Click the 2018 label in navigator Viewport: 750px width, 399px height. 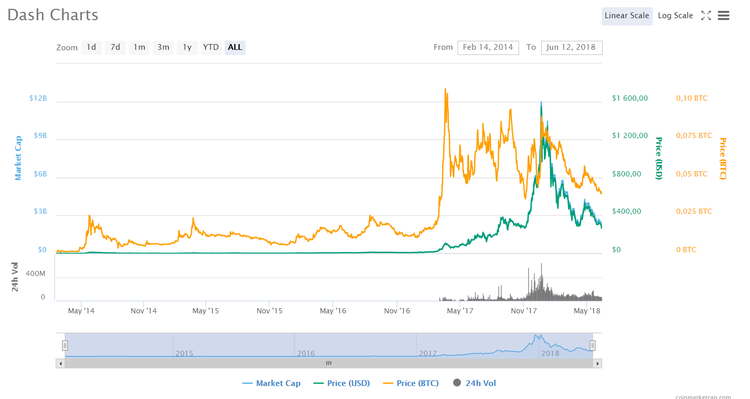point(550,353)
